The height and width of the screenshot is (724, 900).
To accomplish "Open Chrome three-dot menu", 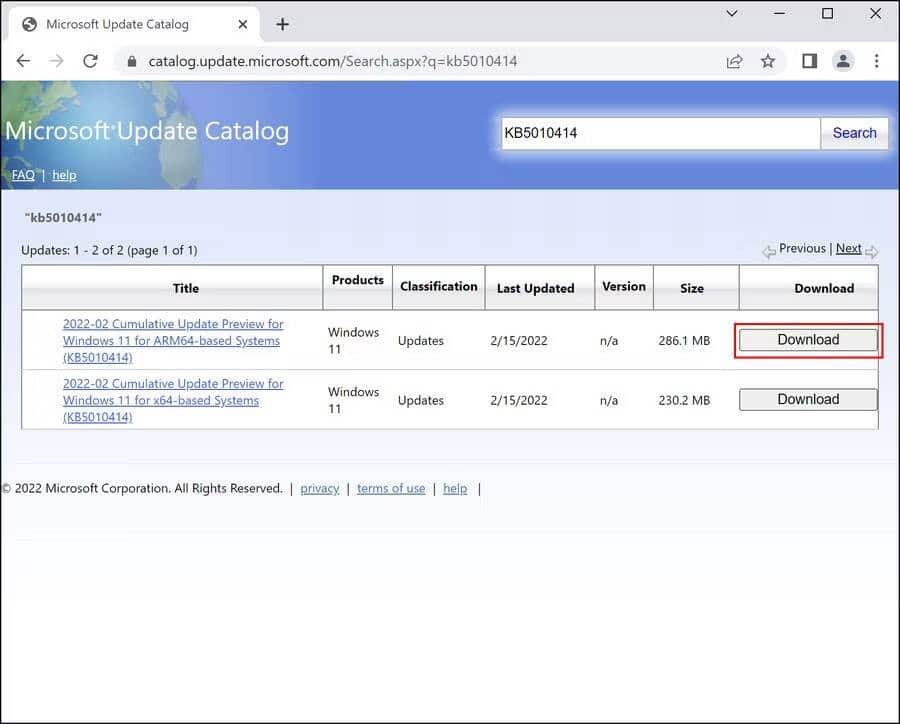I will tap(877, 61).
